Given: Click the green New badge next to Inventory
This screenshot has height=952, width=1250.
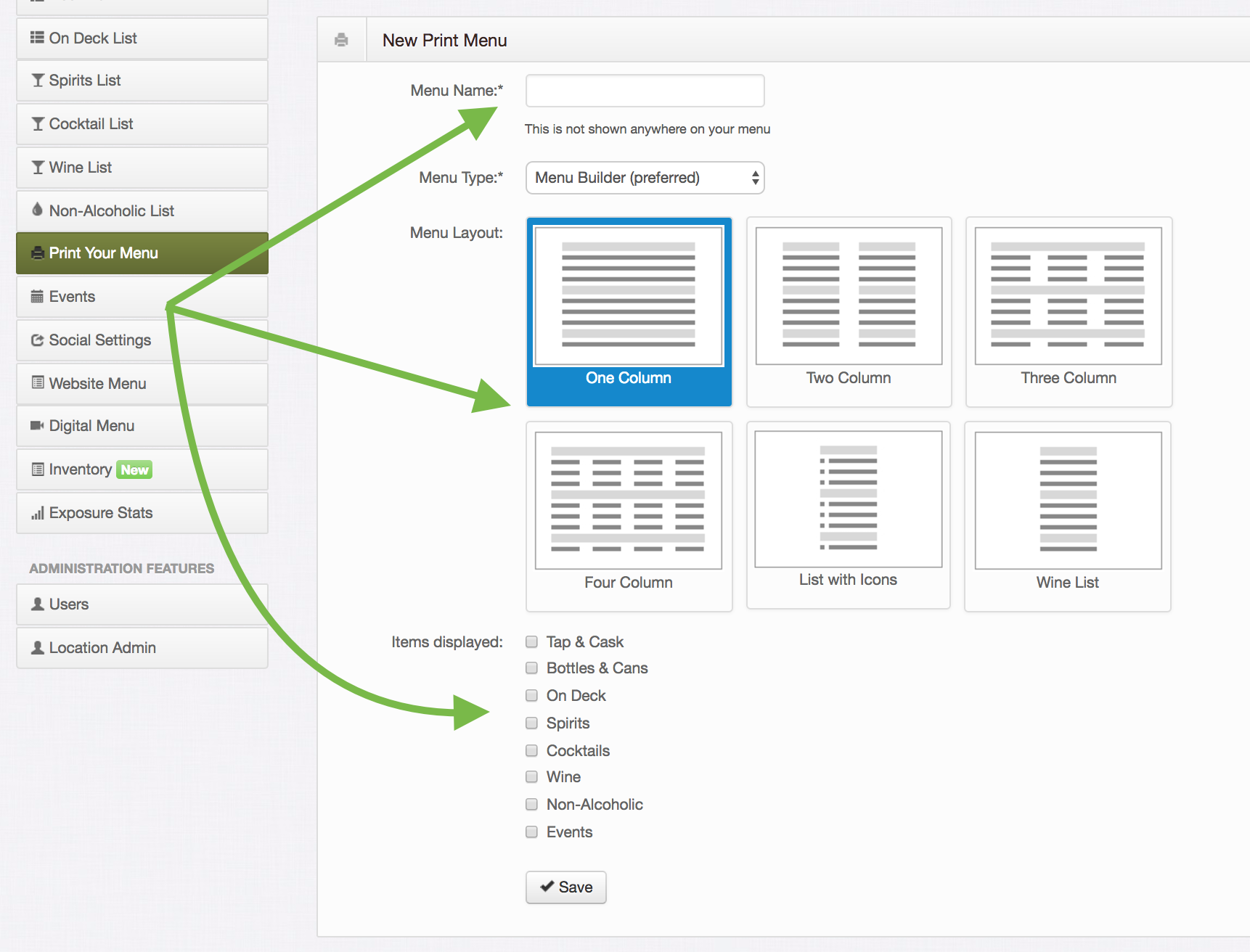Looking at the screenshot, I should click(134, 469).
